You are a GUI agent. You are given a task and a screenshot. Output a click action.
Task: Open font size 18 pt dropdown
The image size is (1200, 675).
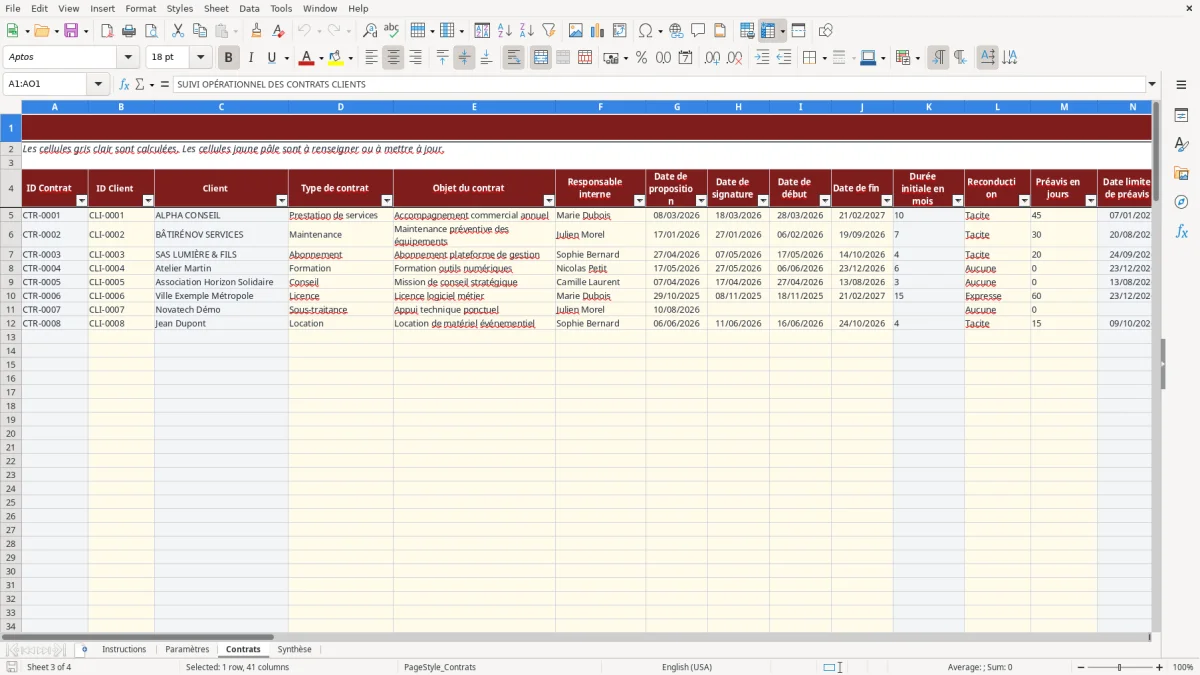pyautogui.click(x=200, y=58)
